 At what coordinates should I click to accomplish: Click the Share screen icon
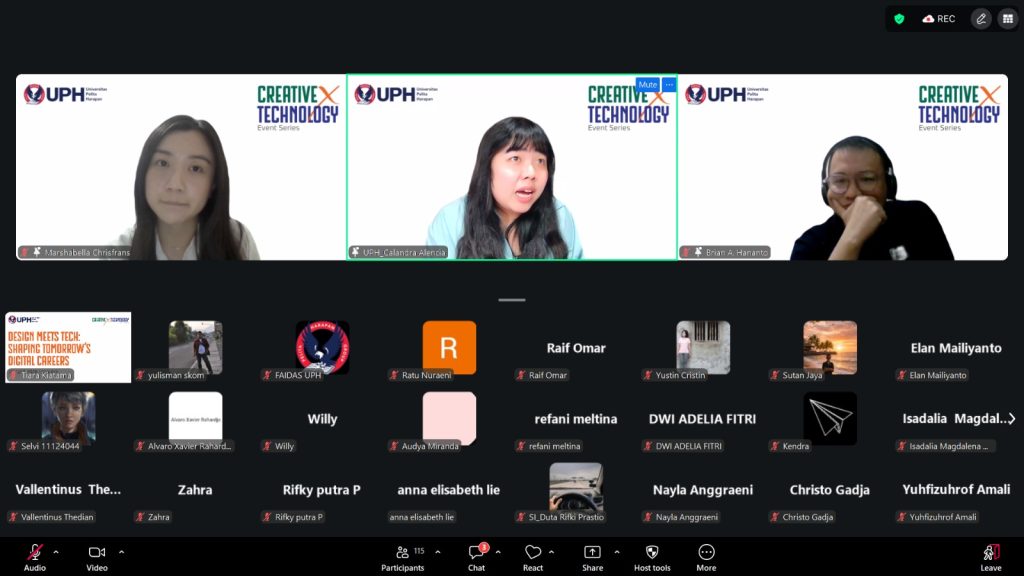coord(592,553)
